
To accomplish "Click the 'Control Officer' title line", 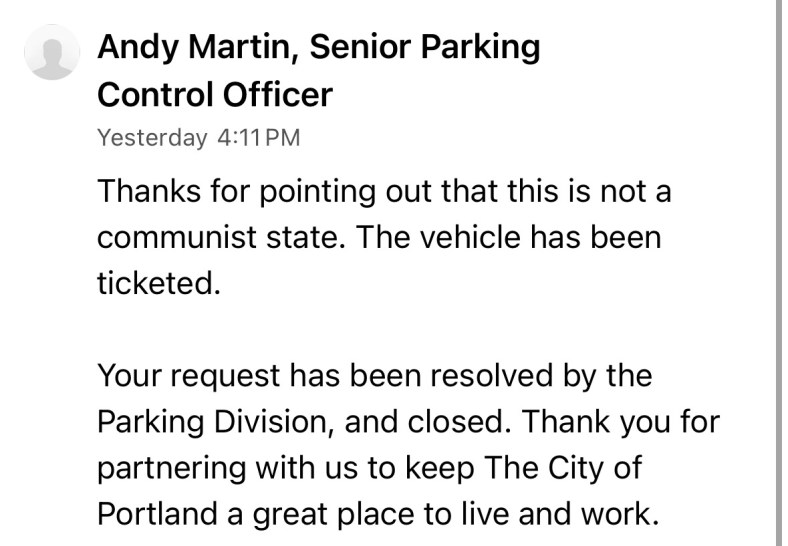I will pyautogui.click(x=215, y=95).
